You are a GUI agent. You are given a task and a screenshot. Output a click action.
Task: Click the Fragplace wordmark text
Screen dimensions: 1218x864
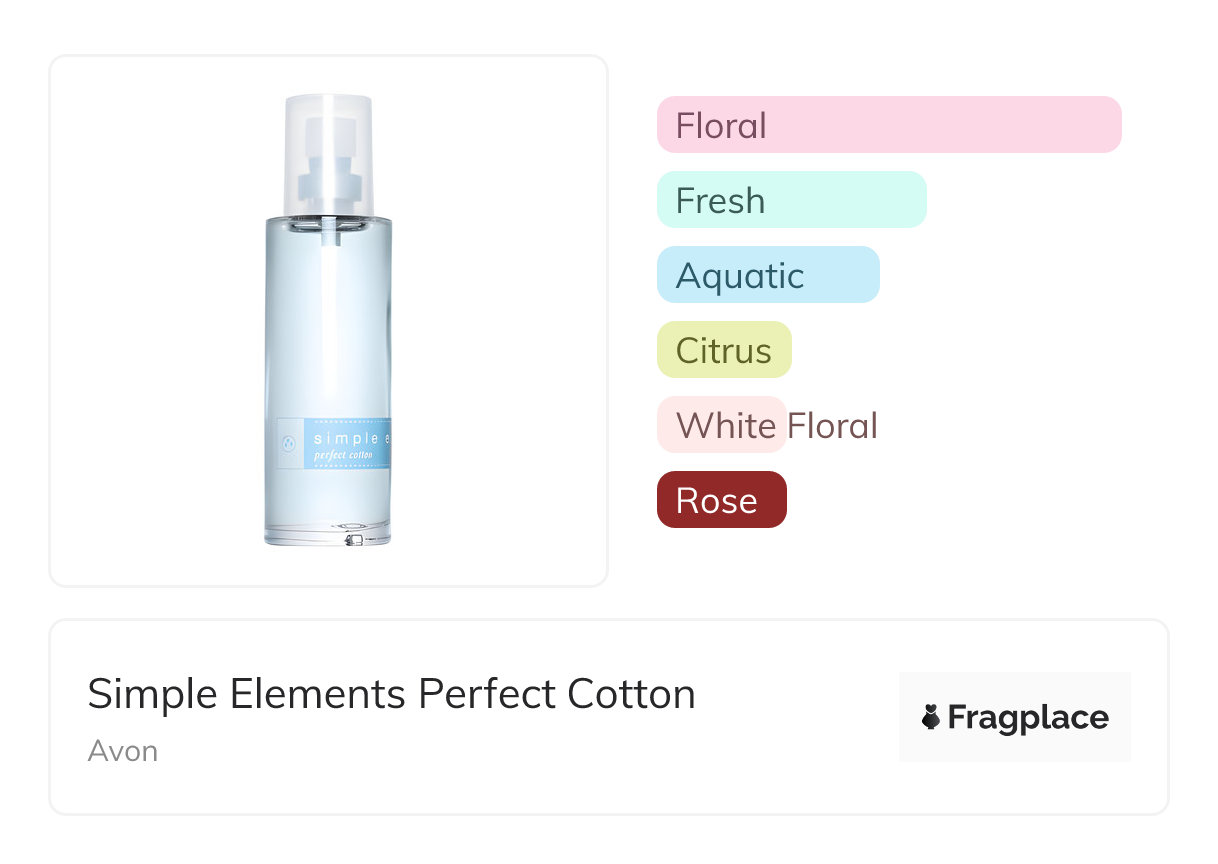(x=1028, y=717)
